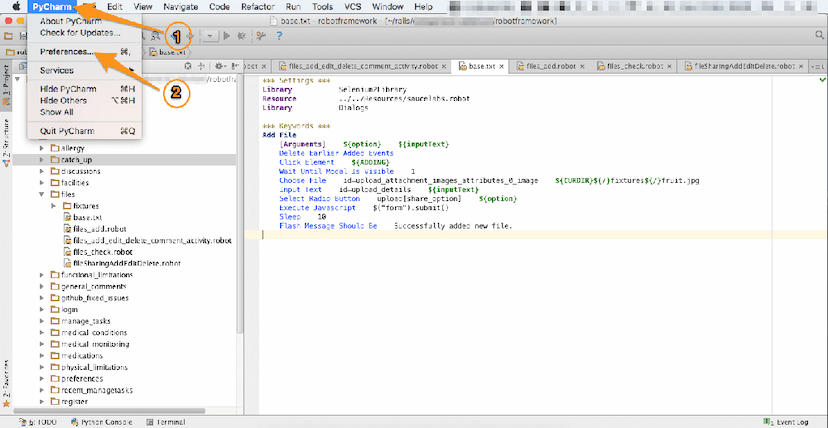The image size is (828, 428).
Task: Open the VCS menu
Action: pos(353,7)
